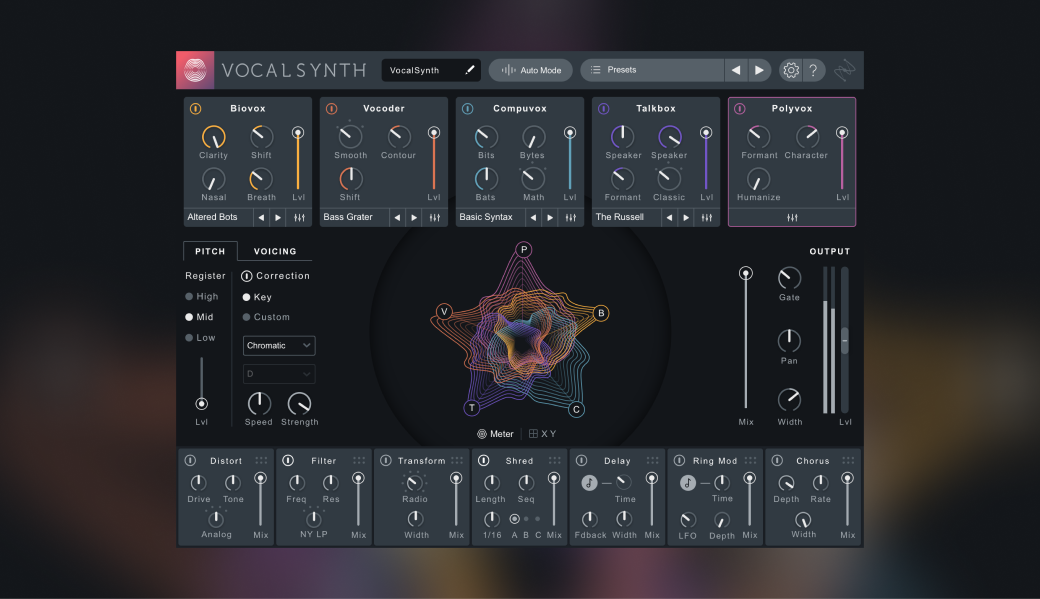Select previous Vocoder preset arrow
1040x599 pixels.
tap(397, 217)
